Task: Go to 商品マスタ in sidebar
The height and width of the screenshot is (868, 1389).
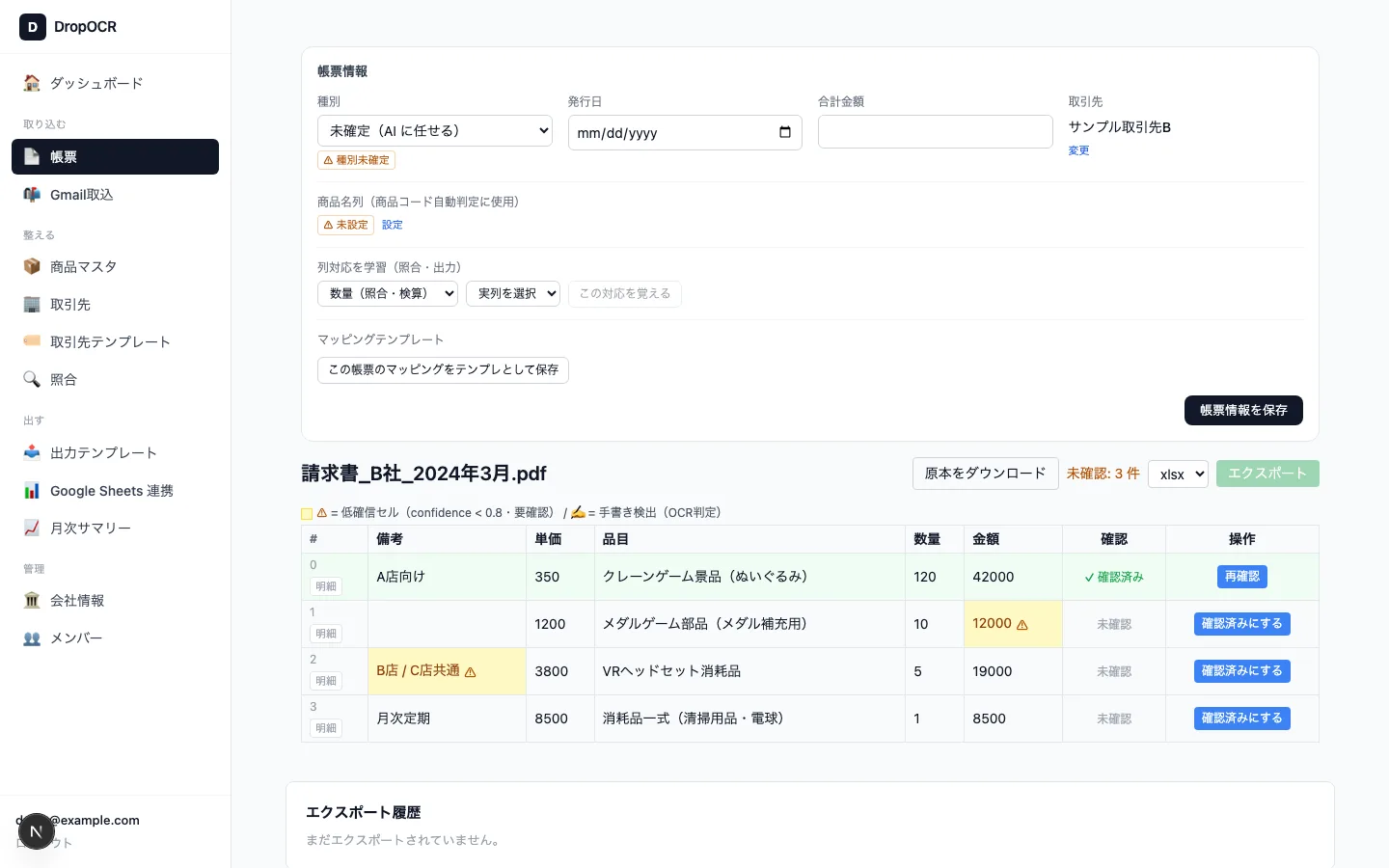Action: tap(115, 266)
